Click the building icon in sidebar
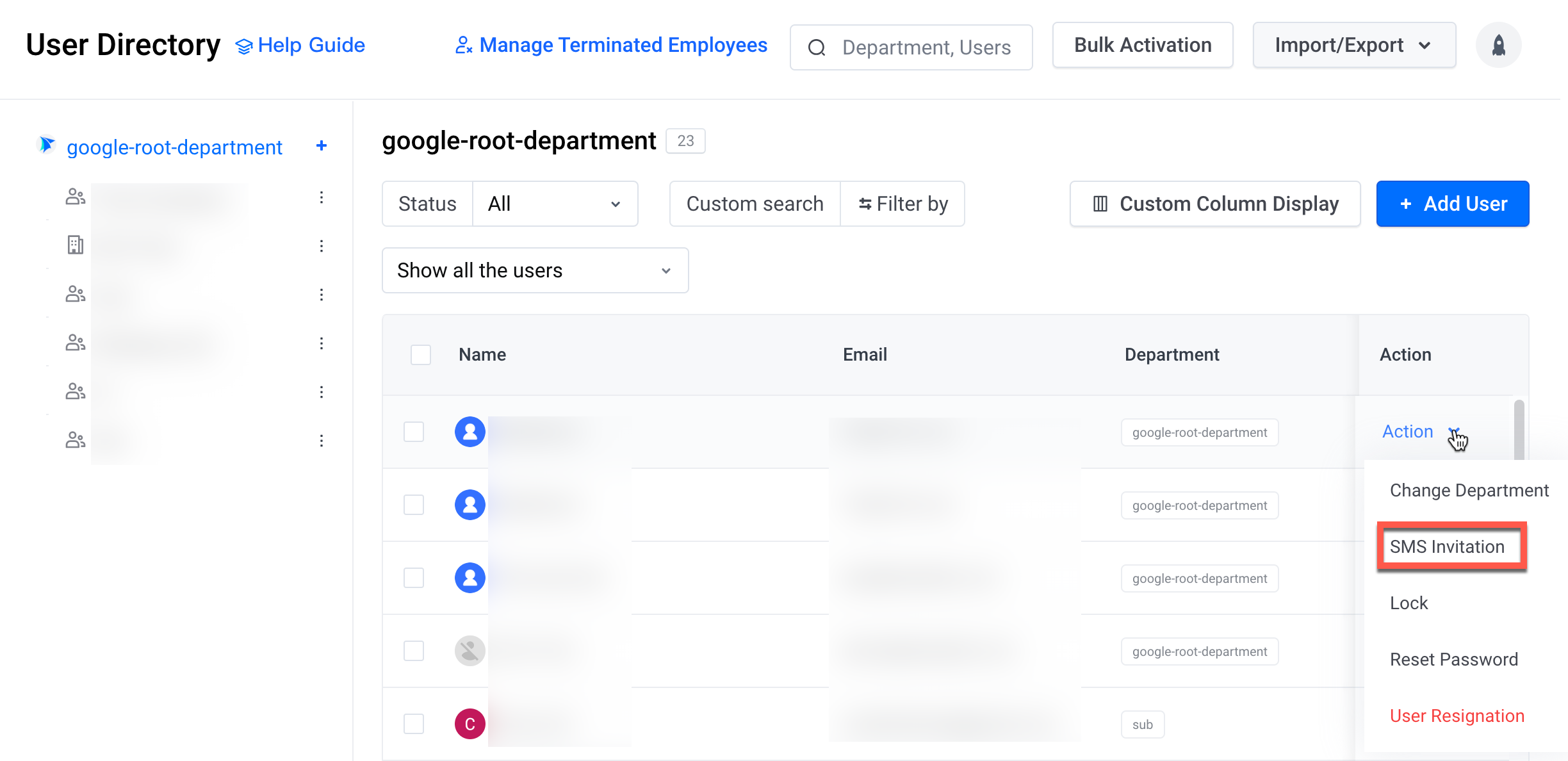Viewport: 1568px width, 761px height. click(x=76, y=245)
